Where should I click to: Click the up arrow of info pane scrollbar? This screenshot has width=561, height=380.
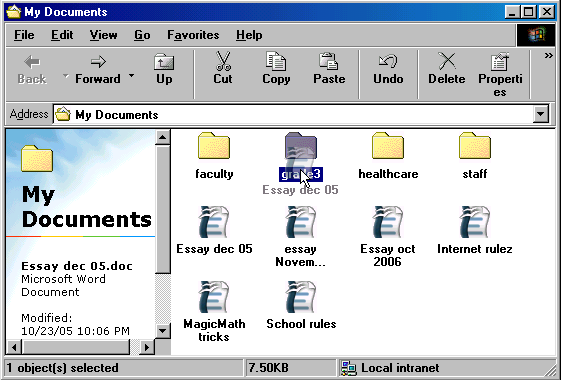[163, 137]
